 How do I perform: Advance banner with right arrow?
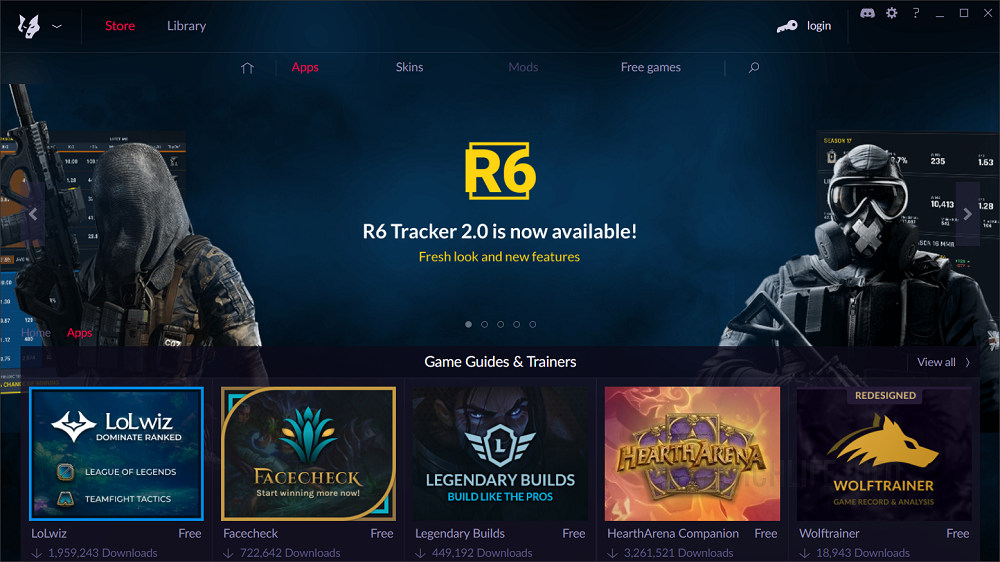pyautogui.click(x=967, y=214)
